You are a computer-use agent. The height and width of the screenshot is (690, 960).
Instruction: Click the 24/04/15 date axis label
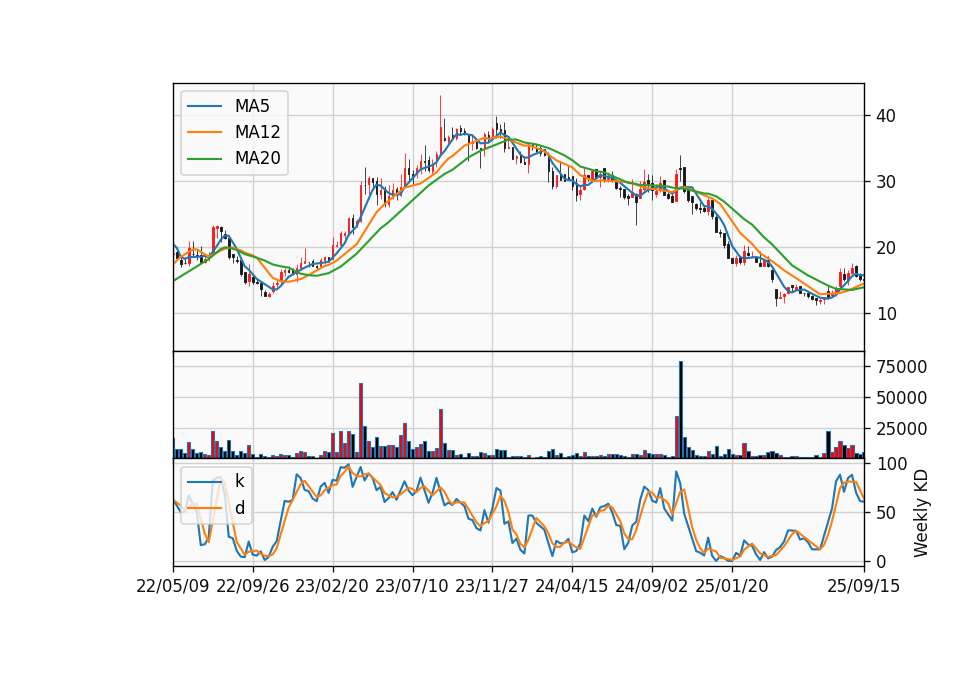pos(572,586)
